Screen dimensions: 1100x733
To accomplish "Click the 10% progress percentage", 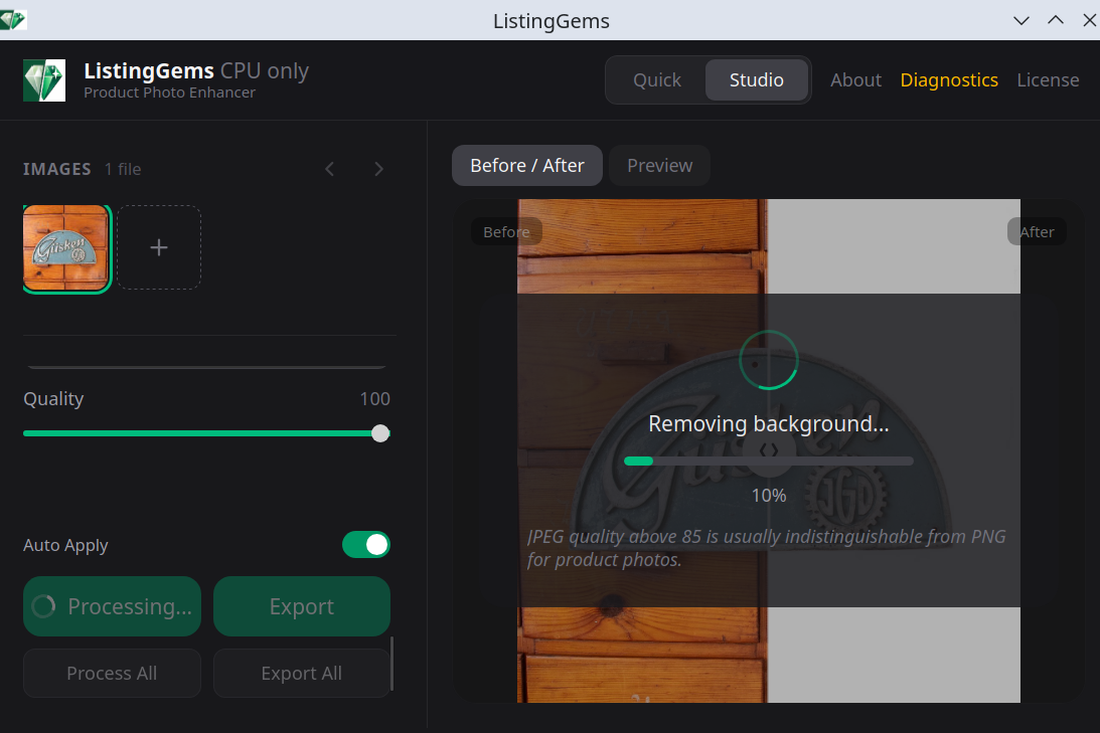I will [769, 495].
